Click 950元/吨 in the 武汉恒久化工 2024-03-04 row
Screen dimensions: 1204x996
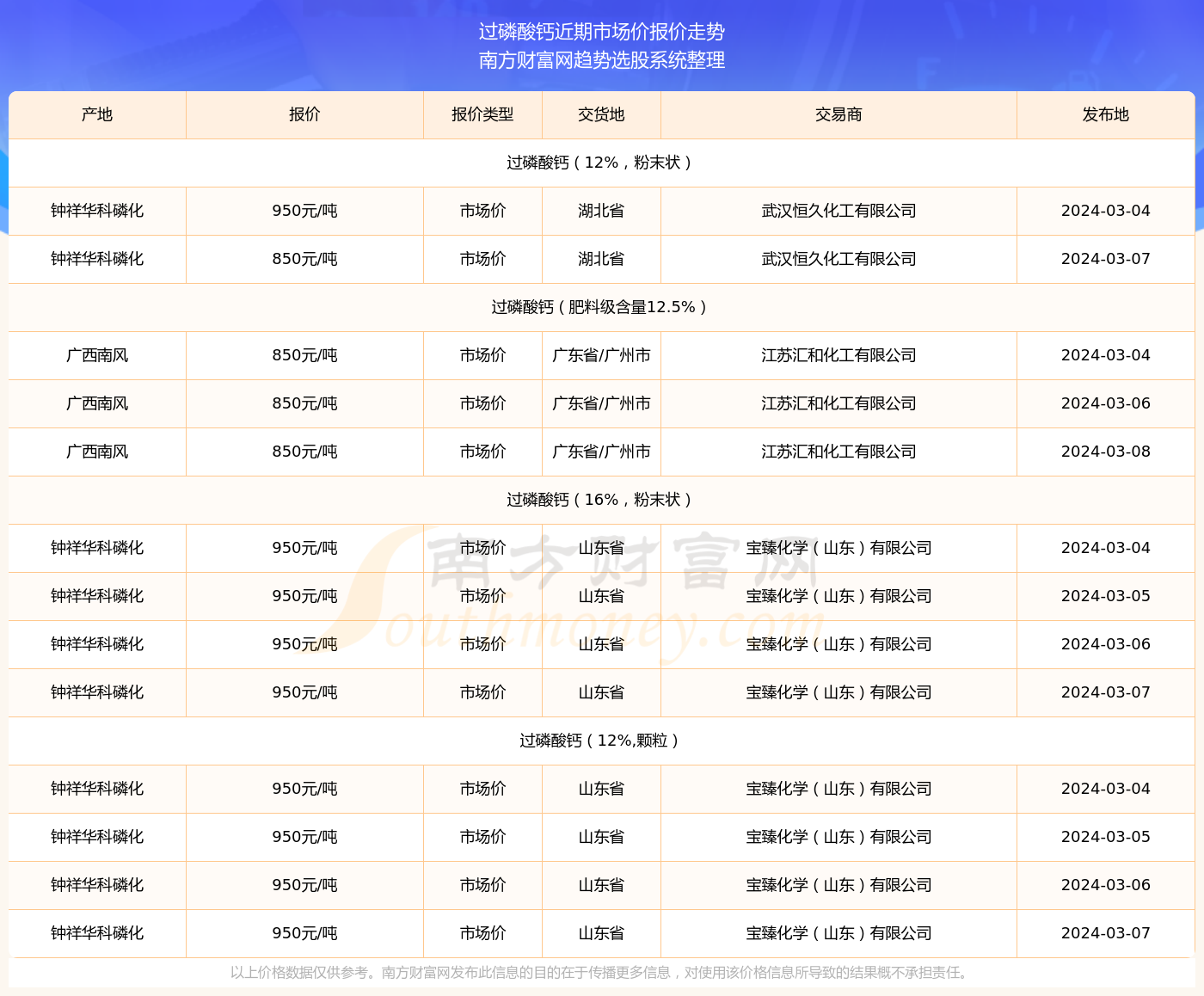(x=304, y=211)
